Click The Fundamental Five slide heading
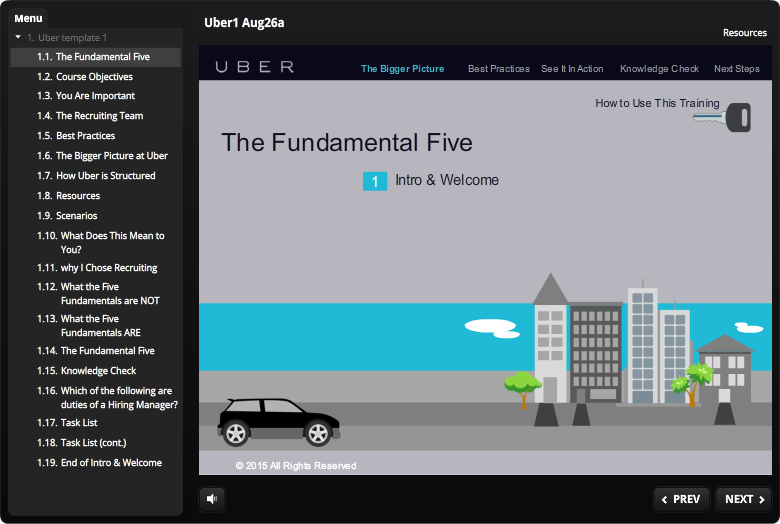This screenshot has height=524, width=780. (347, 142)
